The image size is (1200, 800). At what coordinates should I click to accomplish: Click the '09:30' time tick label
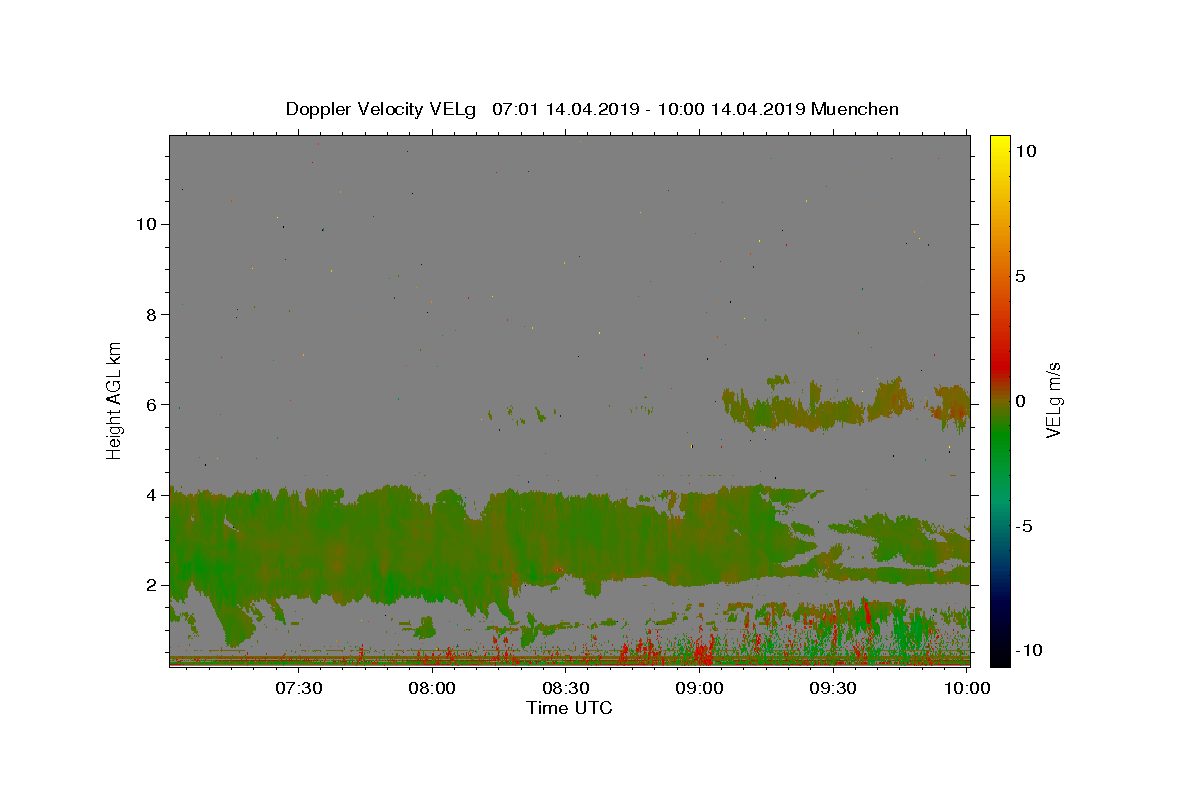point(834,688)
